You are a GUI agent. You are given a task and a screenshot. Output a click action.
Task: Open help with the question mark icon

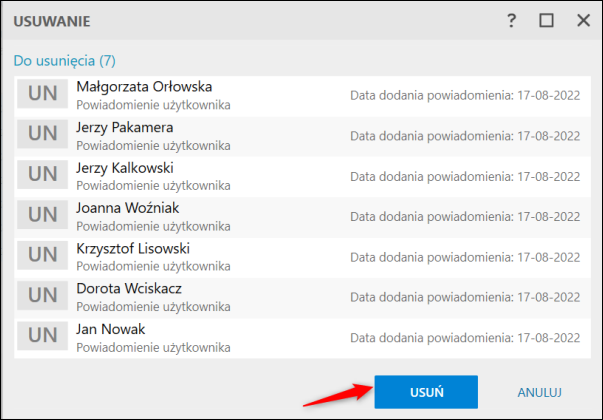pyautogui.click(x=511, y=20)
